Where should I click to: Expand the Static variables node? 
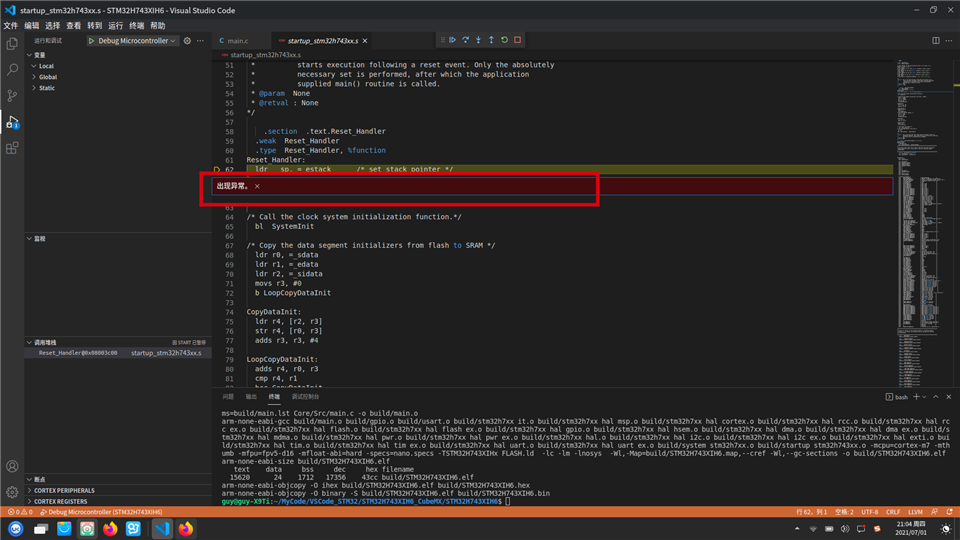click(x=47, y=88)
